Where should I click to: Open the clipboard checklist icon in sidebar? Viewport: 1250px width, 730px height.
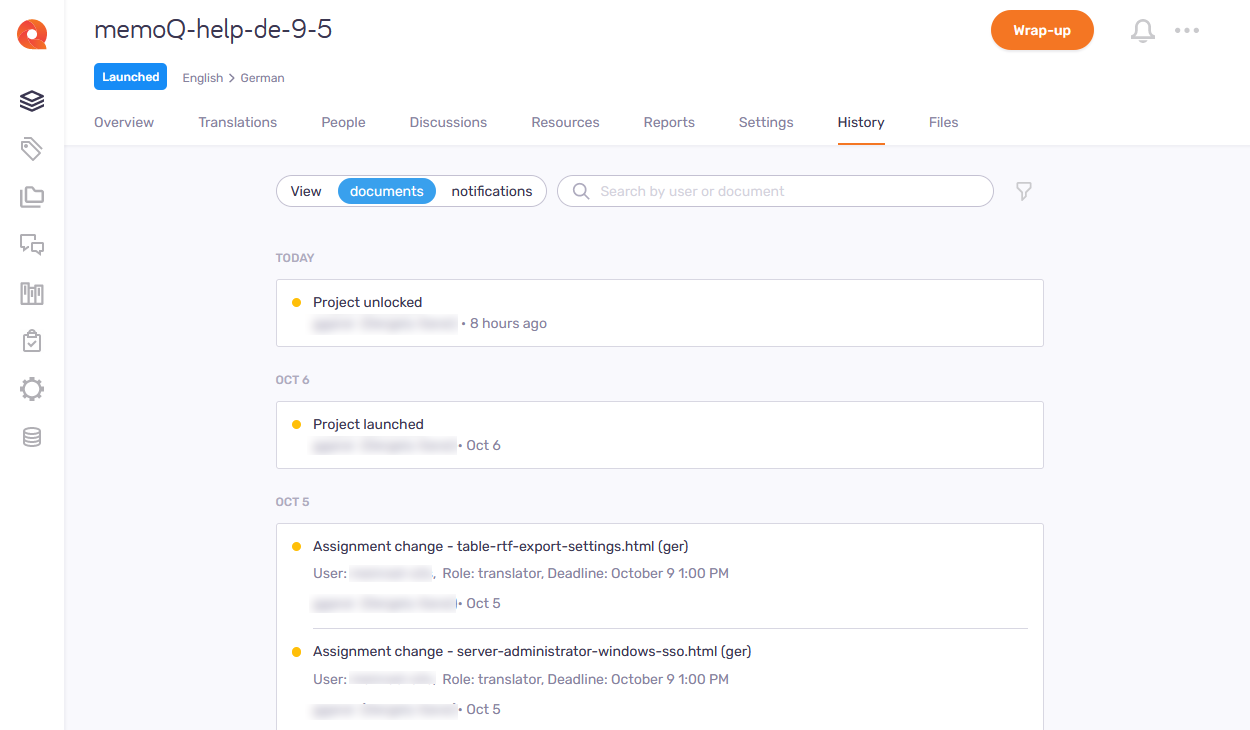point(32,341)
